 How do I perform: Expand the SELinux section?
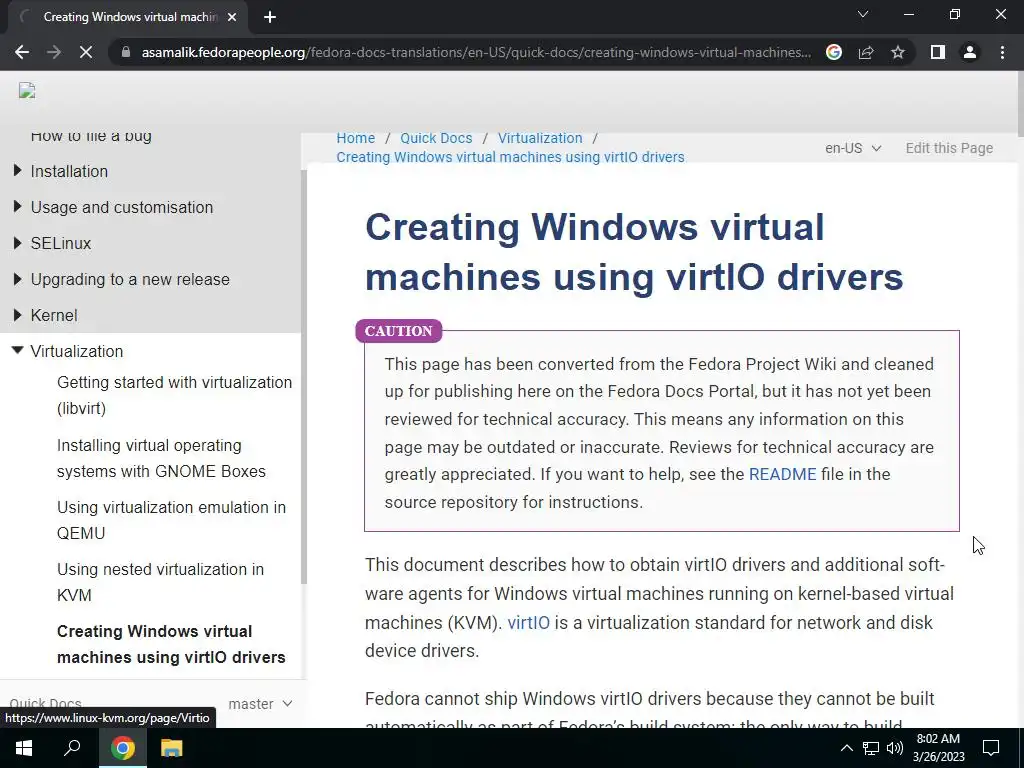pyautogui.click(x=18, y=243)
